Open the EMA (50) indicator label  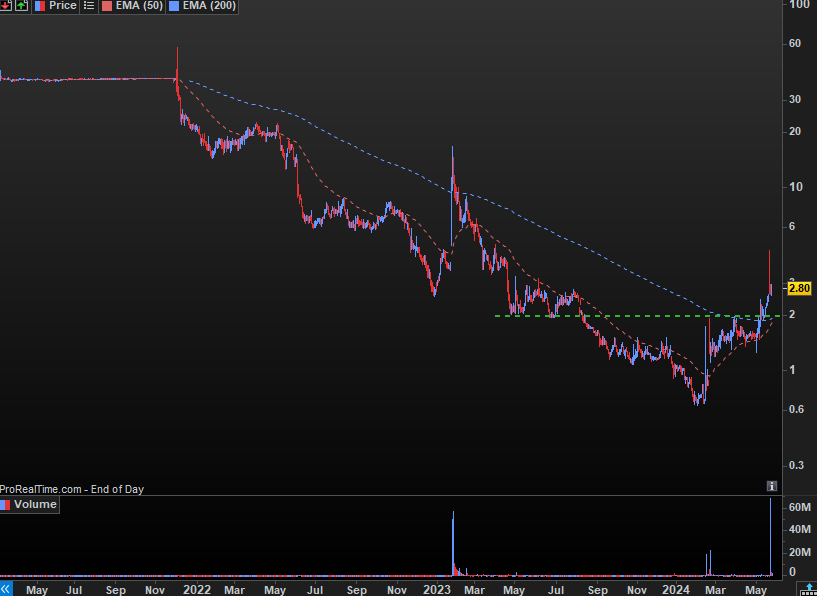coord(139,6)
